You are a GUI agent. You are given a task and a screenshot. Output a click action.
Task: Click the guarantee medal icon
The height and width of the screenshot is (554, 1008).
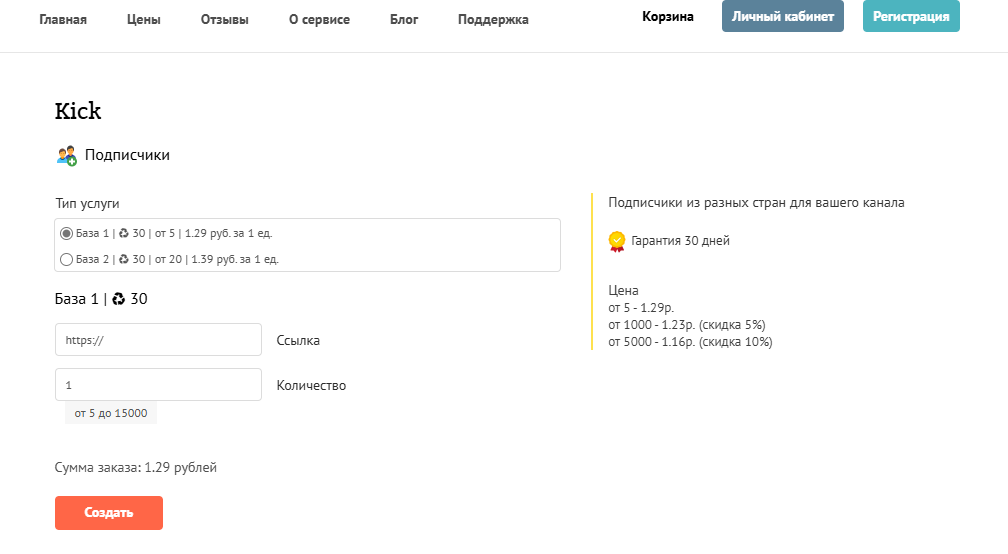pyautogui.click(x=616, y=242)
